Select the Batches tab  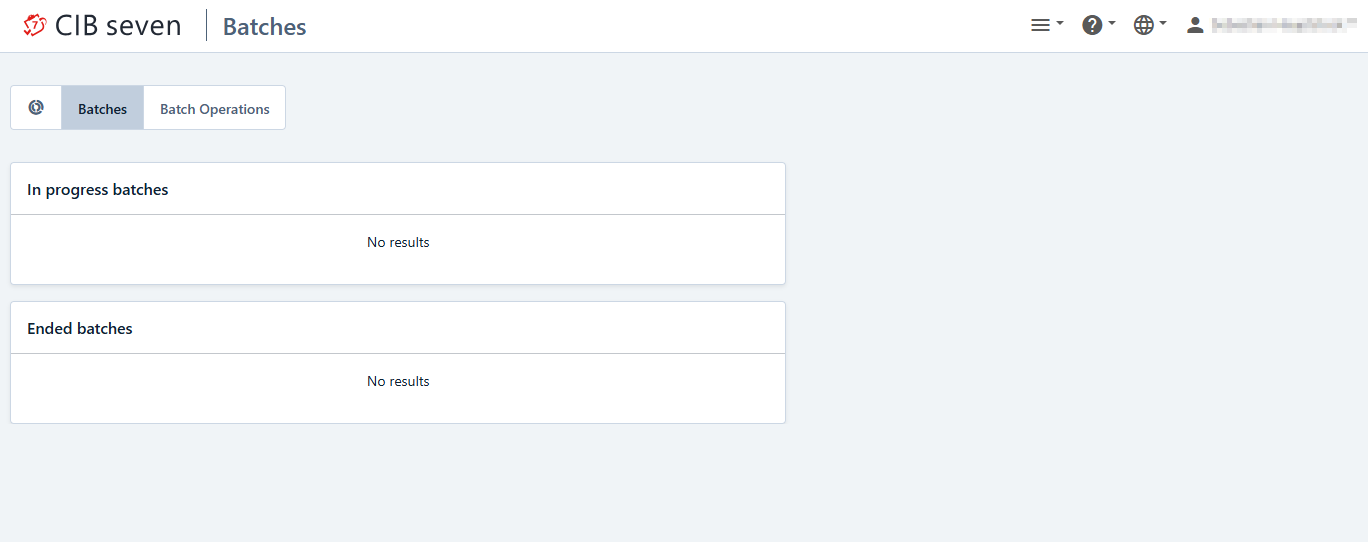102,109
